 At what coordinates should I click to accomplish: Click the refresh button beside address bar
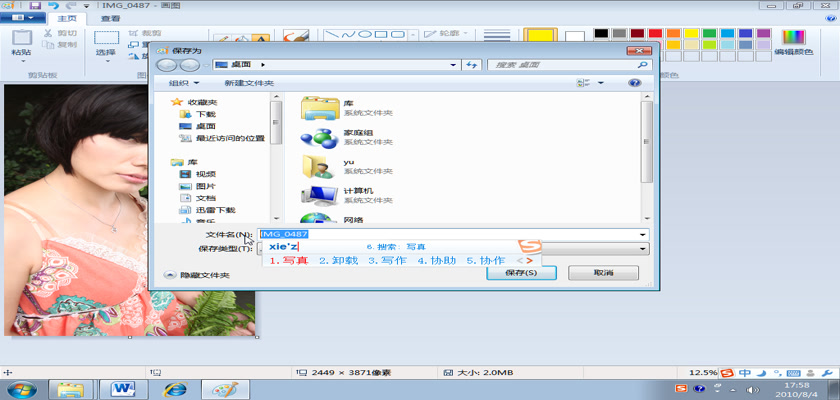(x=470, y=66)
